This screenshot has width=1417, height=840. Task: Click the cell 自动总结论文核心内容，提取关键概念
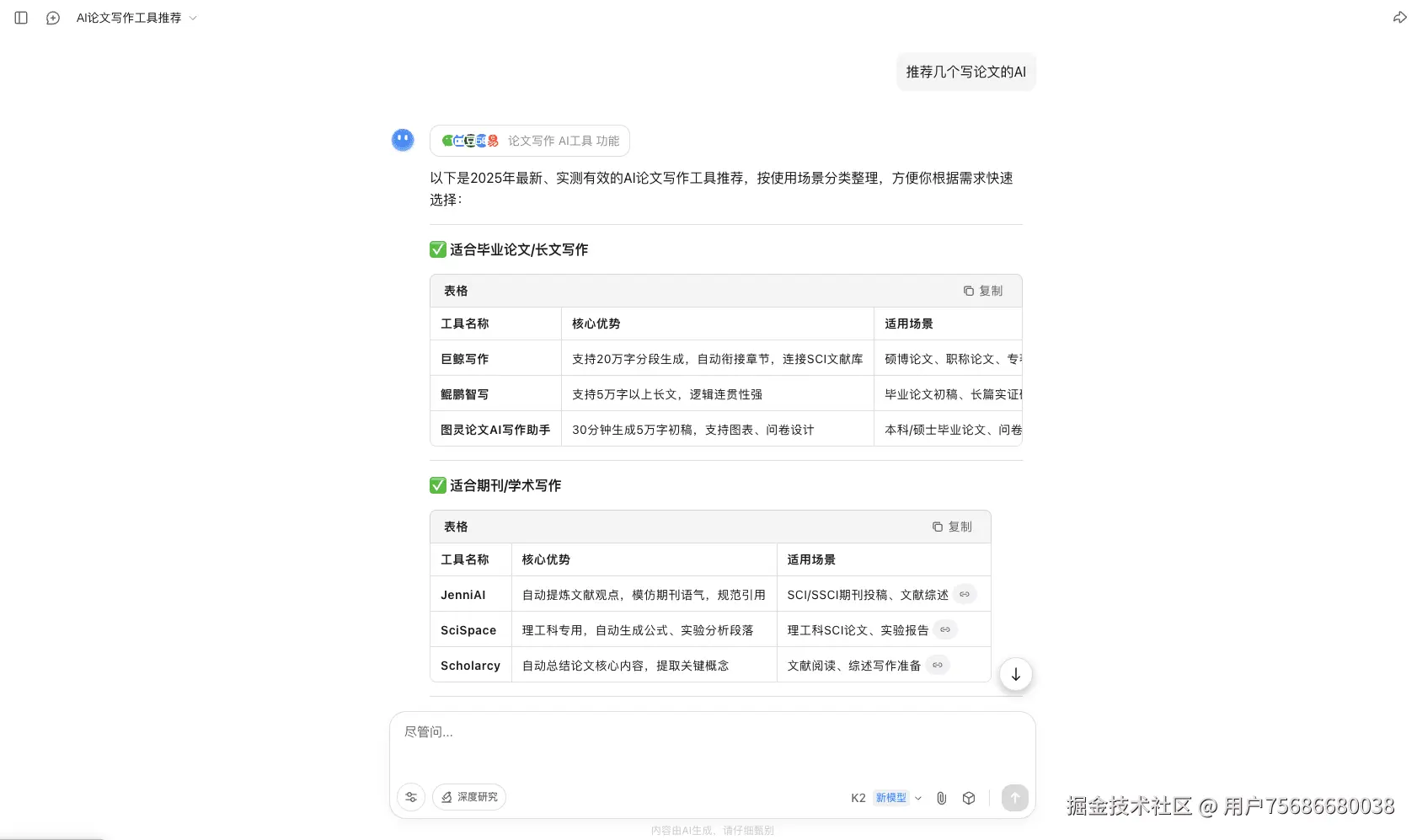click(644, 666)
